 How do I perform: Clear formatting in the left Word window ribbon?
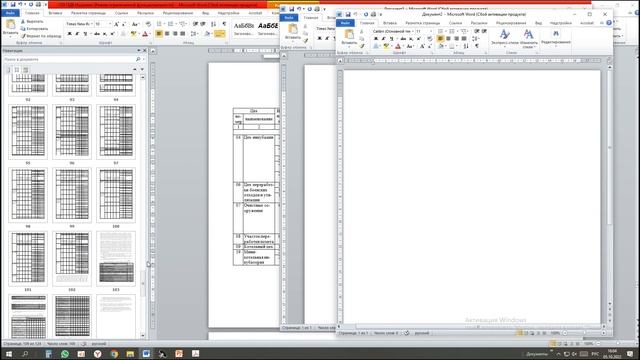coord(148,24)
